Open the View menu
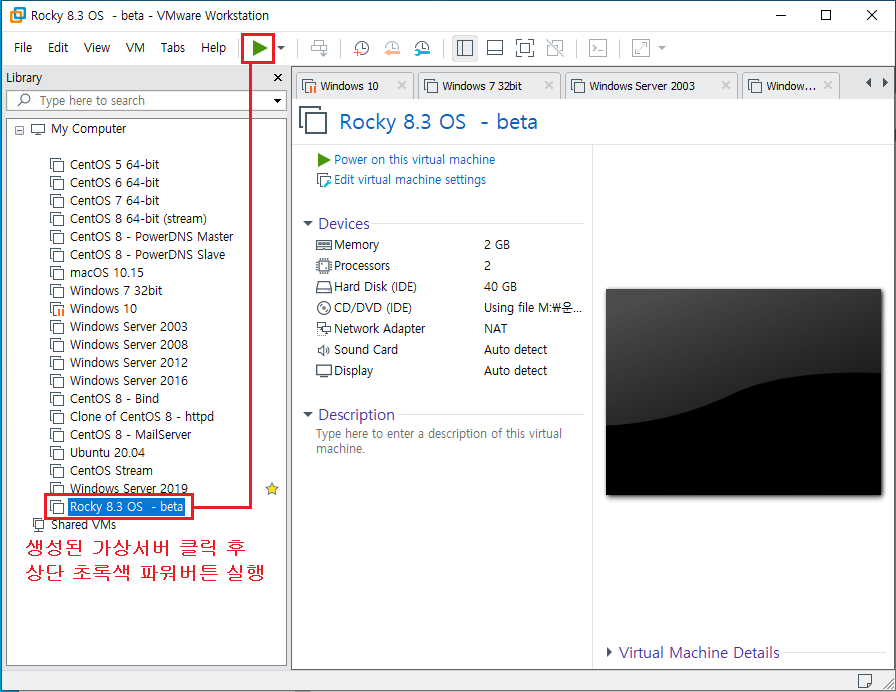The image size is (896, 692). (x=97, y=47)
